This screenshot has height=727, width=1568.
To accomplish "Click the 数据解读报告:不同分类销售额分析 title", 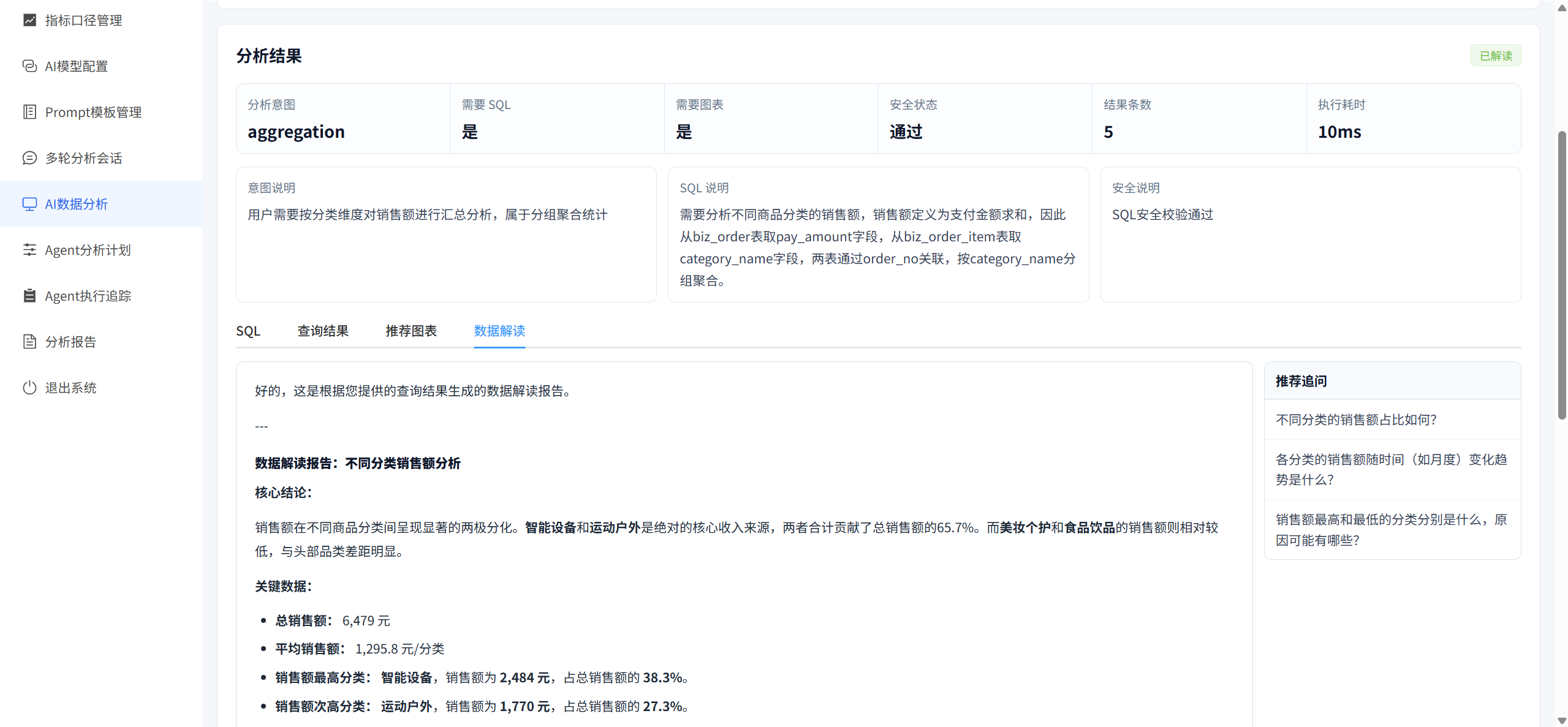I will [358, 463].
